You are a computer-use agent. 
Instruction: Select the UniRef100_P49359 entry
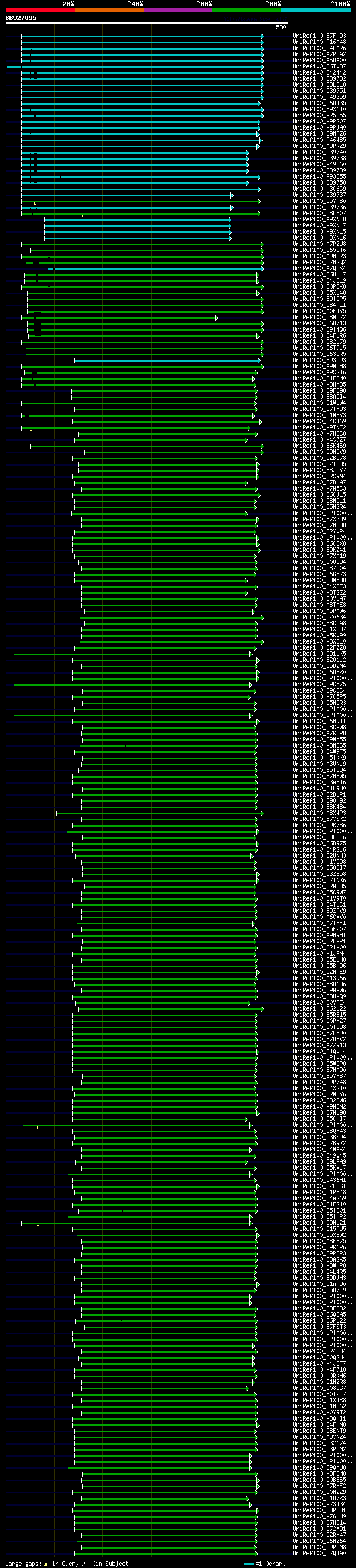click(x=319, y=97)
